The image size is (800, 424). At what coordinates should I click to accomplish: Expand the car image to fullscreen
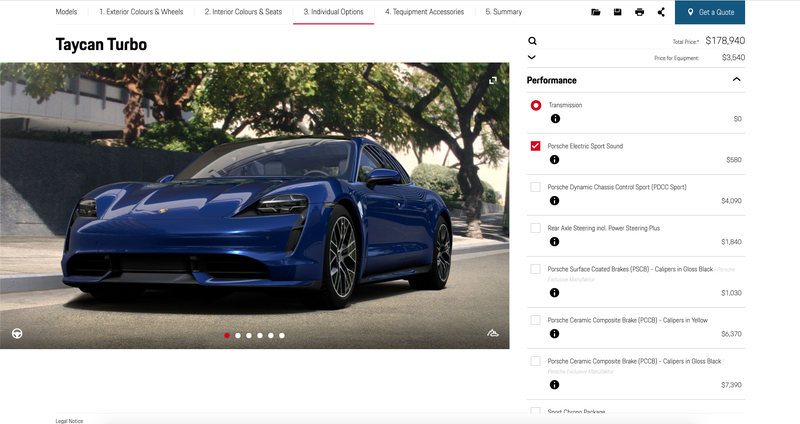pos(492,81)
